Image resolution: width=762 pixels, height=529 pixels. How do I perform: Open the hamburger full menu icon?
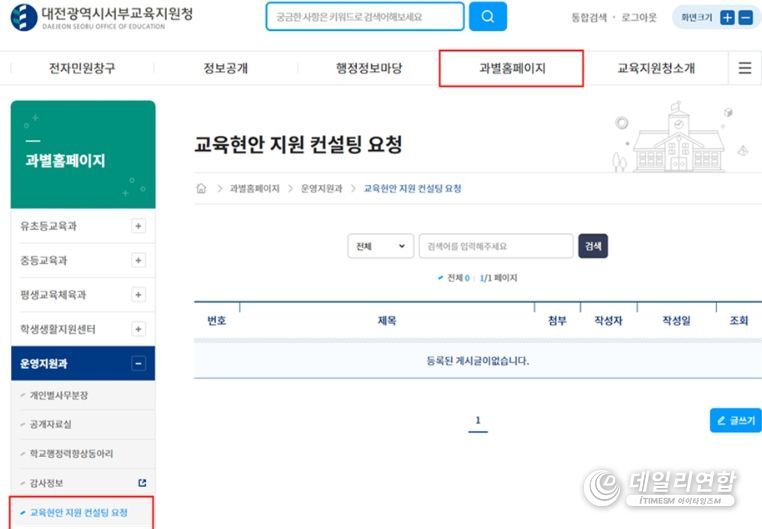click(x=745, y=68)
